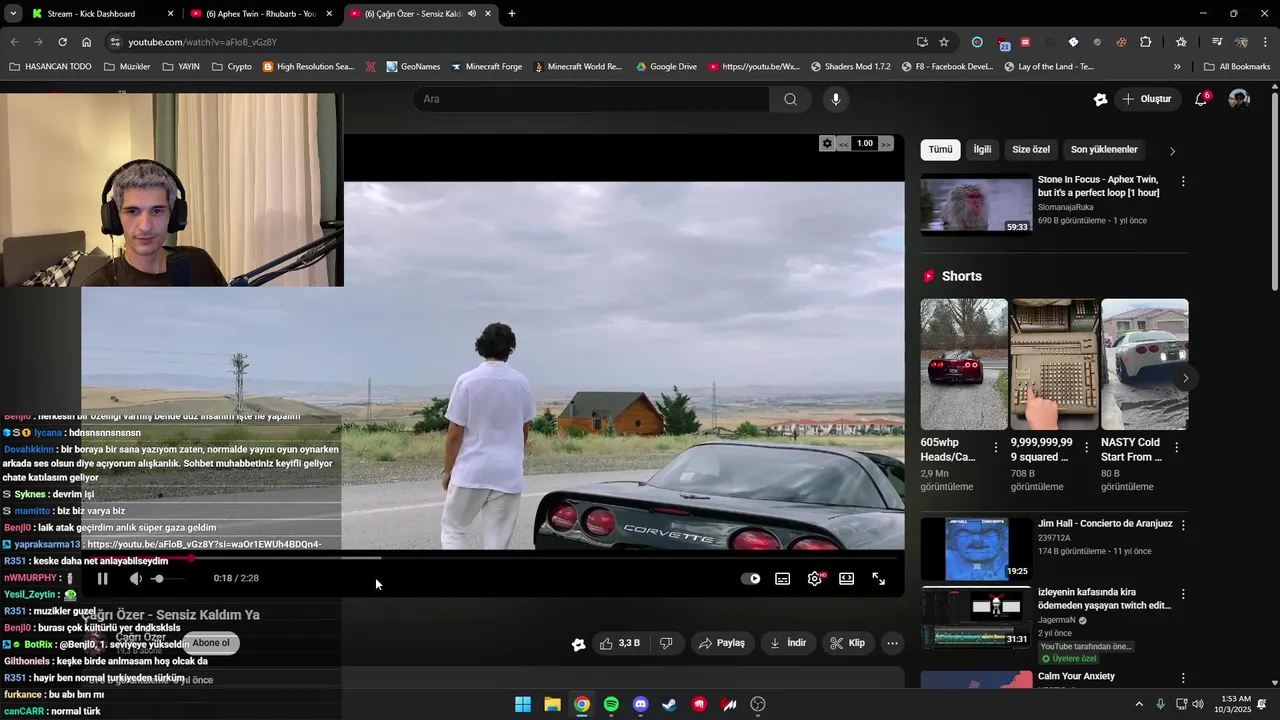The image size is (1280, 720).
Task: Click the Paylaş share button
Action: 722,643
